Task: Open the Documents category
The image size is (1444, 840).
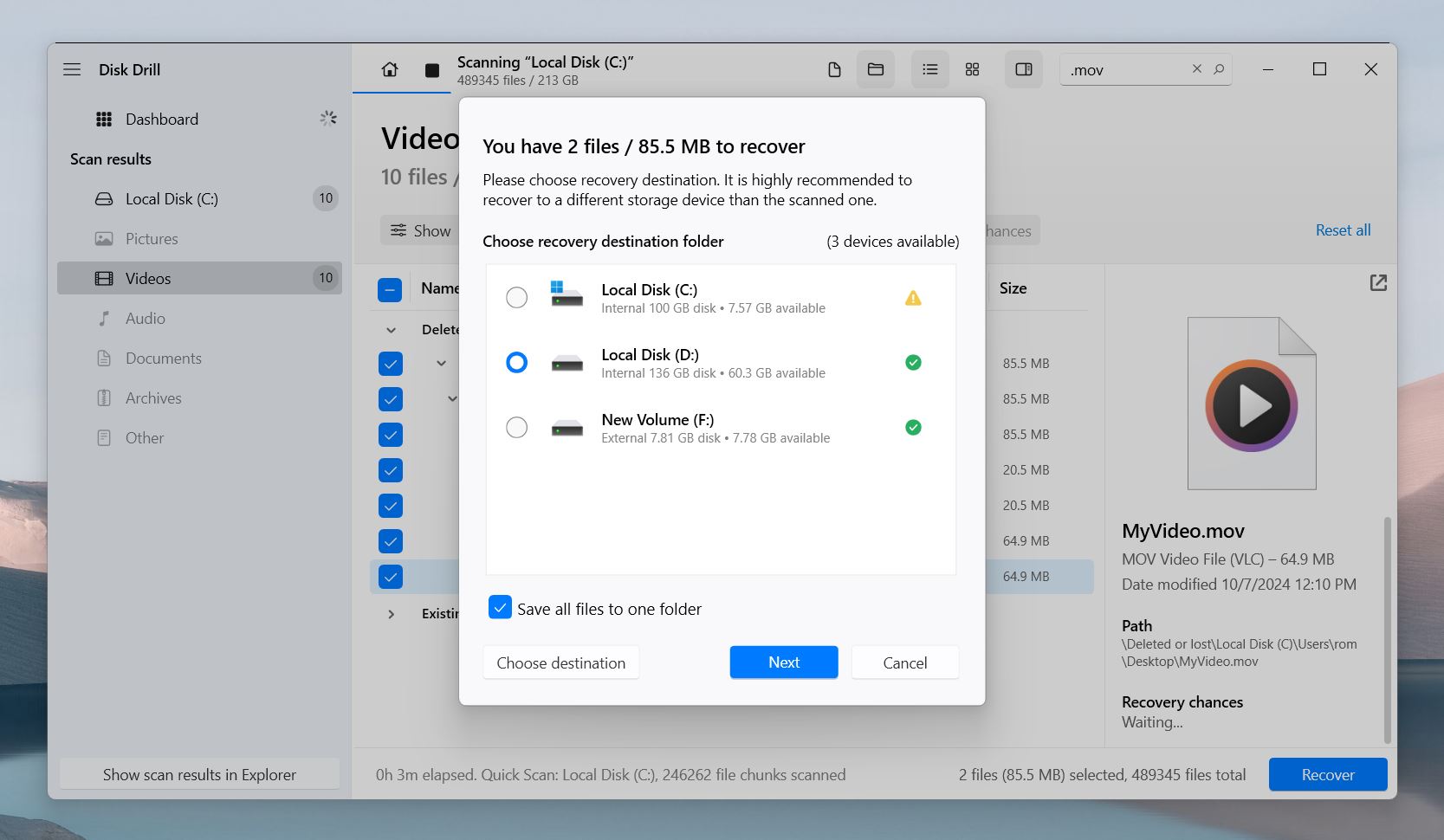Action: click(199, 359)
